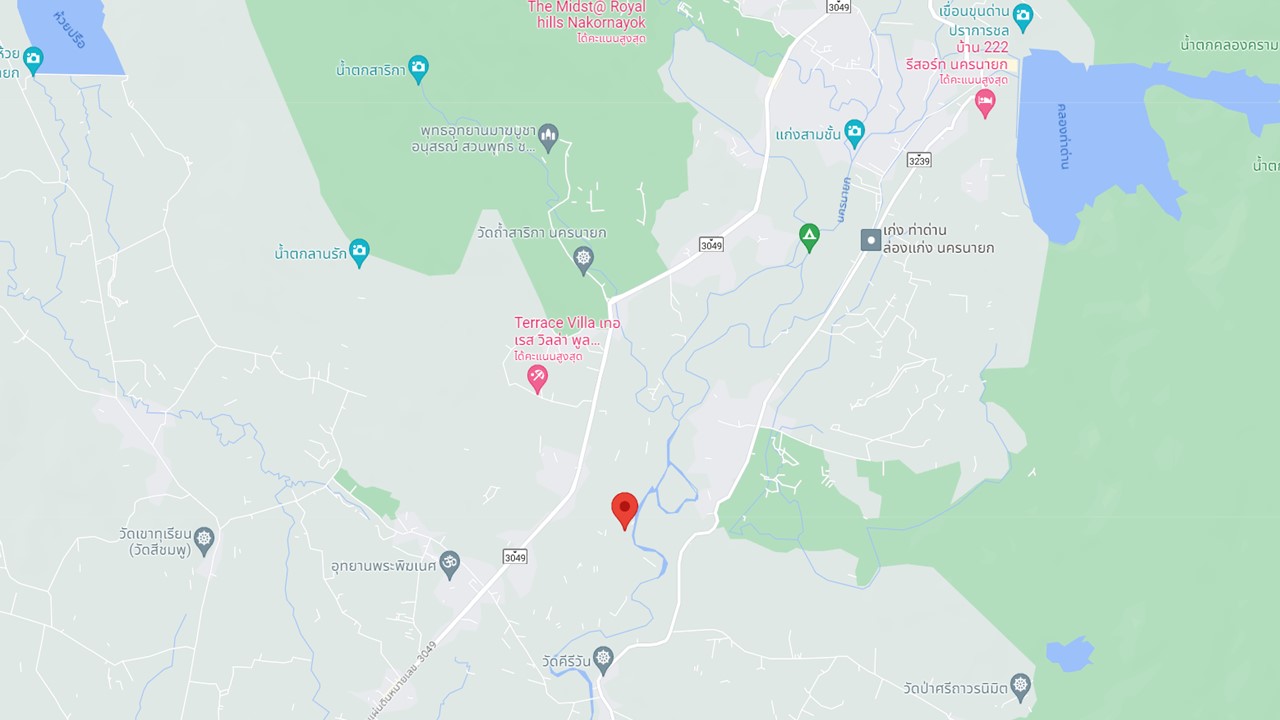Open the น้ำตกลานรัก attraction camera marker
This screenshot has height=720, width=1280.
pyautogui.click(x=359, y=252)
